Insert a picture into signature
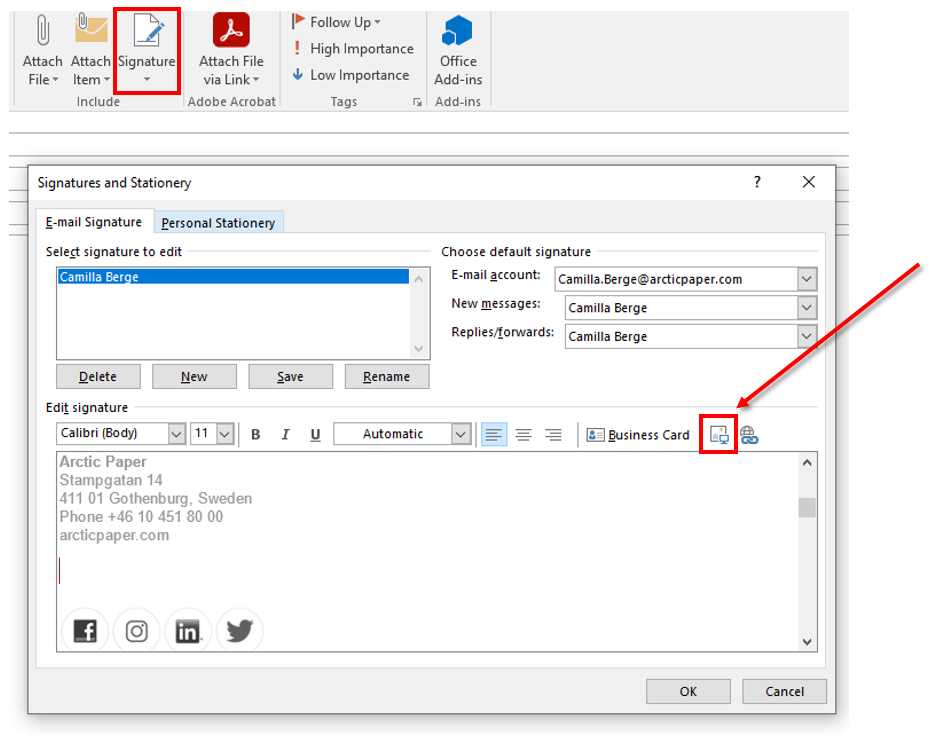The height and width of the screenshot is (747, 934). pos(719,434)
